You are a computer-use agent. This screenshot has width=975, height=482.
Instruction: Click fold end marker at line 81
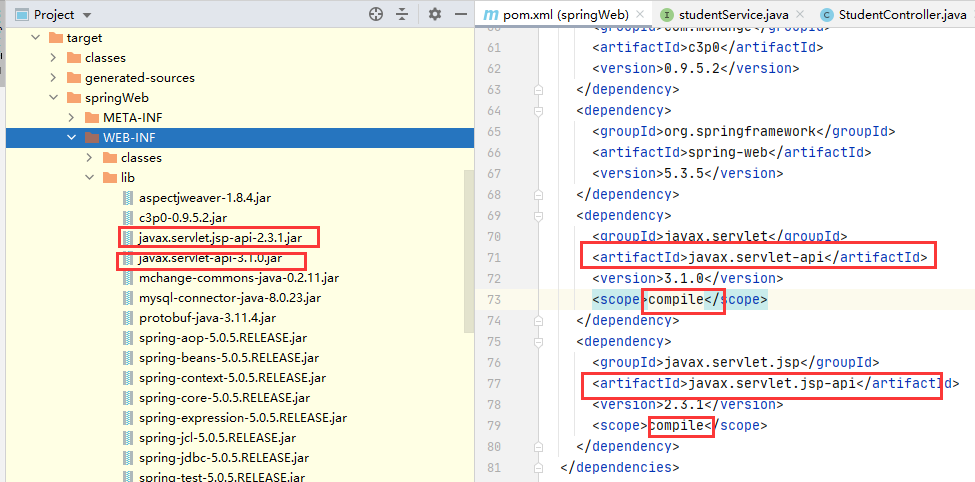point(538,468)
